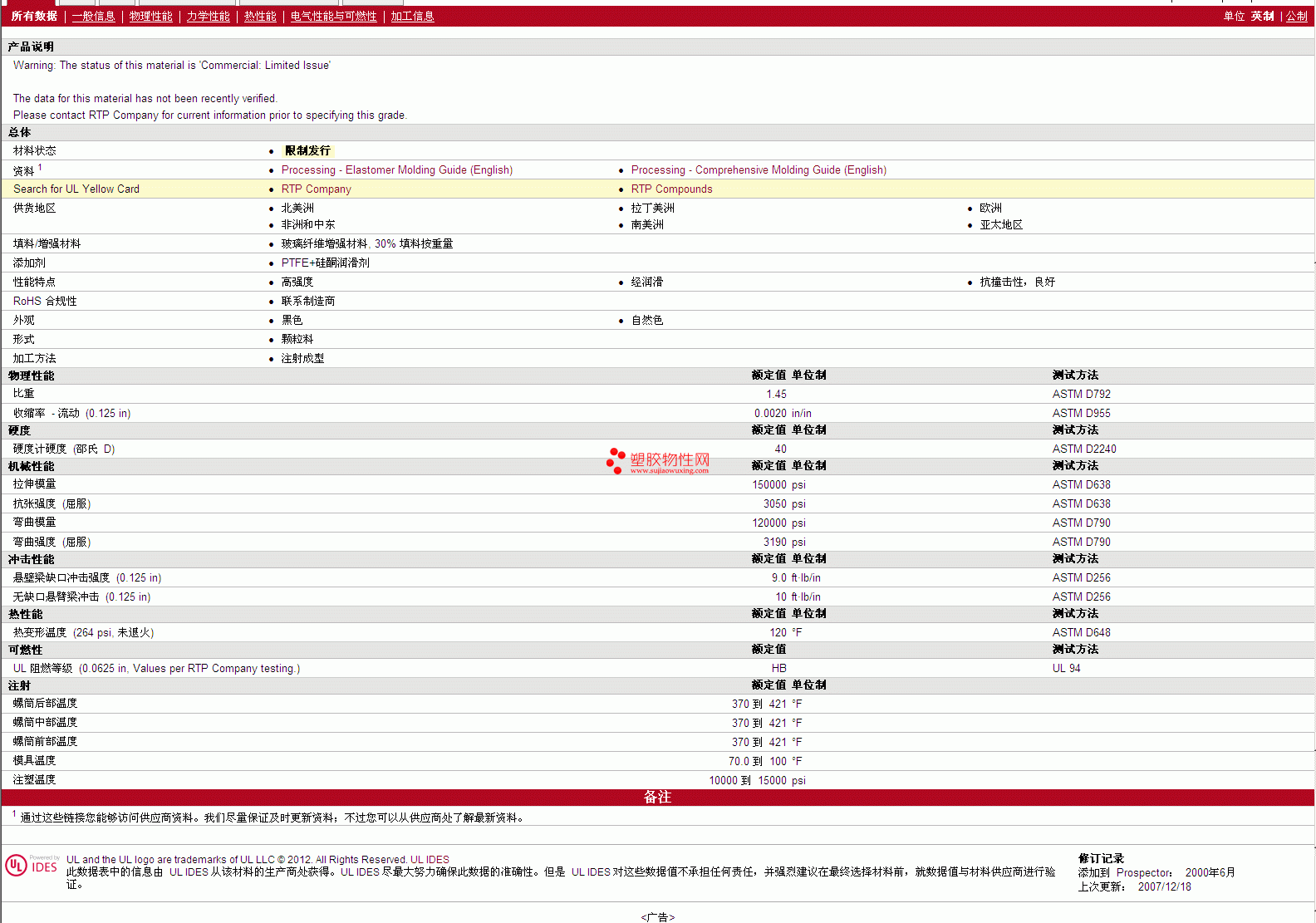Switch to the 物理性能 tab

click(x=150, y=17)
